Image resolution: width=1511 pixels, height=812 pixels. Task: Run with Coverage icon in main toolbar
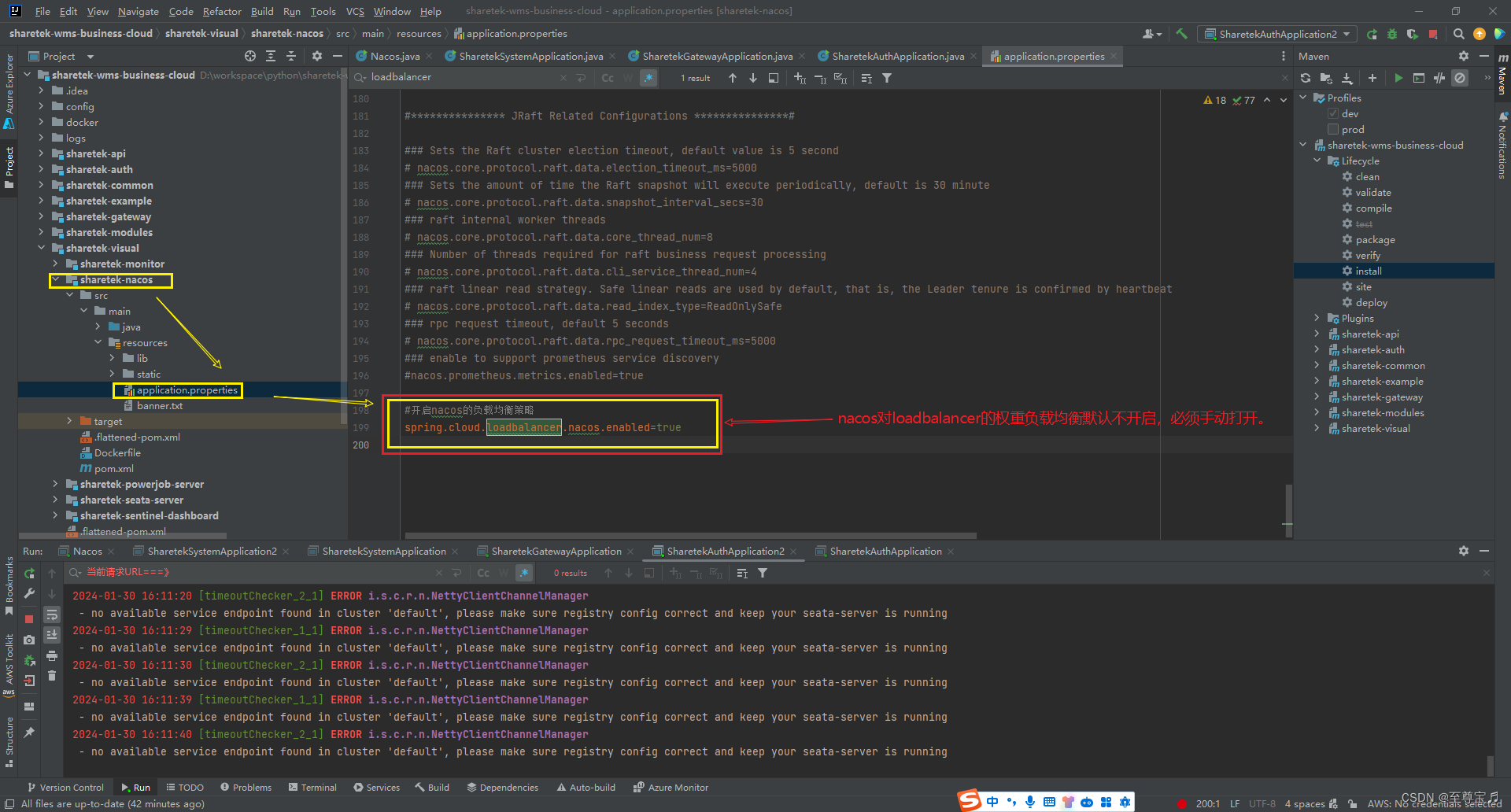tap(1413, 34)
